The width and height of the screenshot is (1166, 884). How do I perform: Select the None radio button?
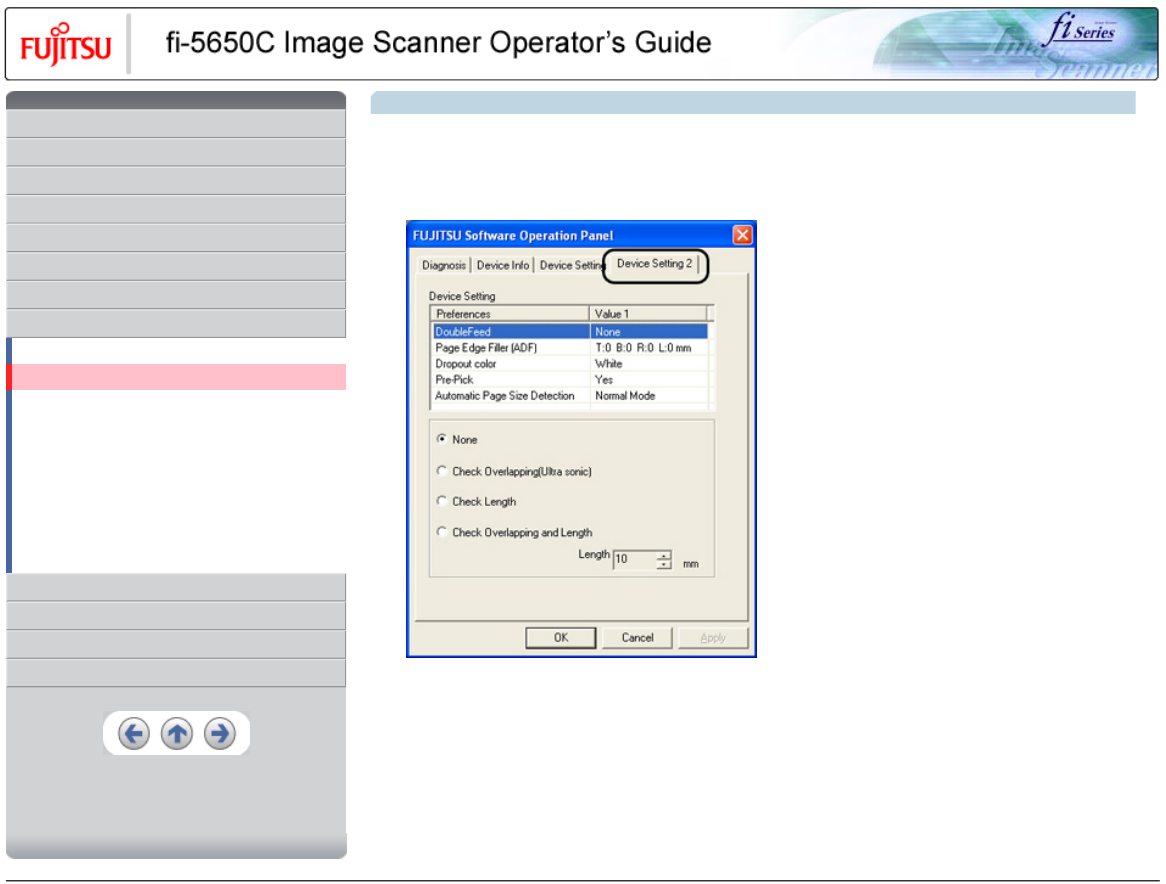click(x=442, y=439)
